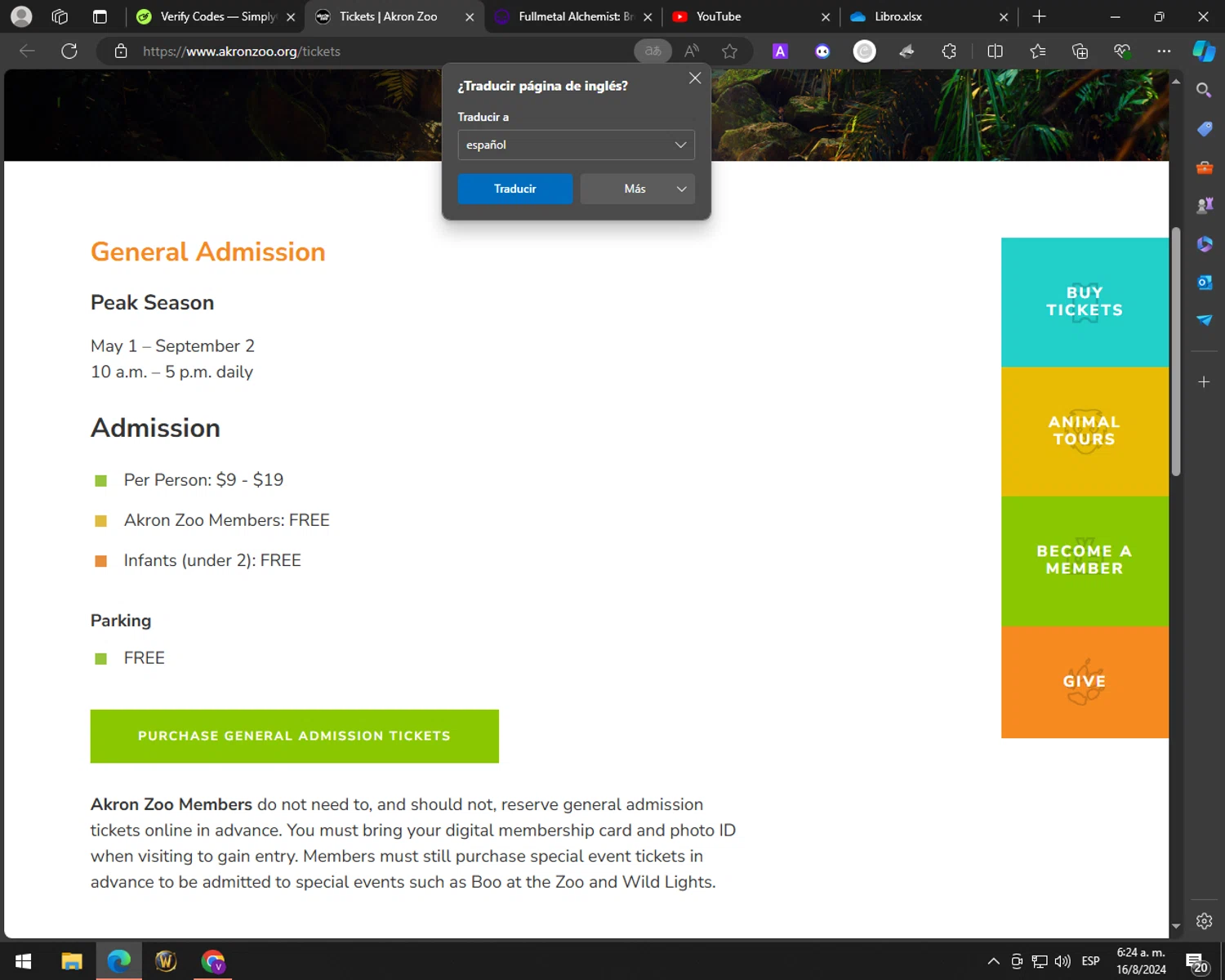Click the "Per Person: $9 - $19" text
This screenshot has height=980, width=1225.
pos(203,479)
